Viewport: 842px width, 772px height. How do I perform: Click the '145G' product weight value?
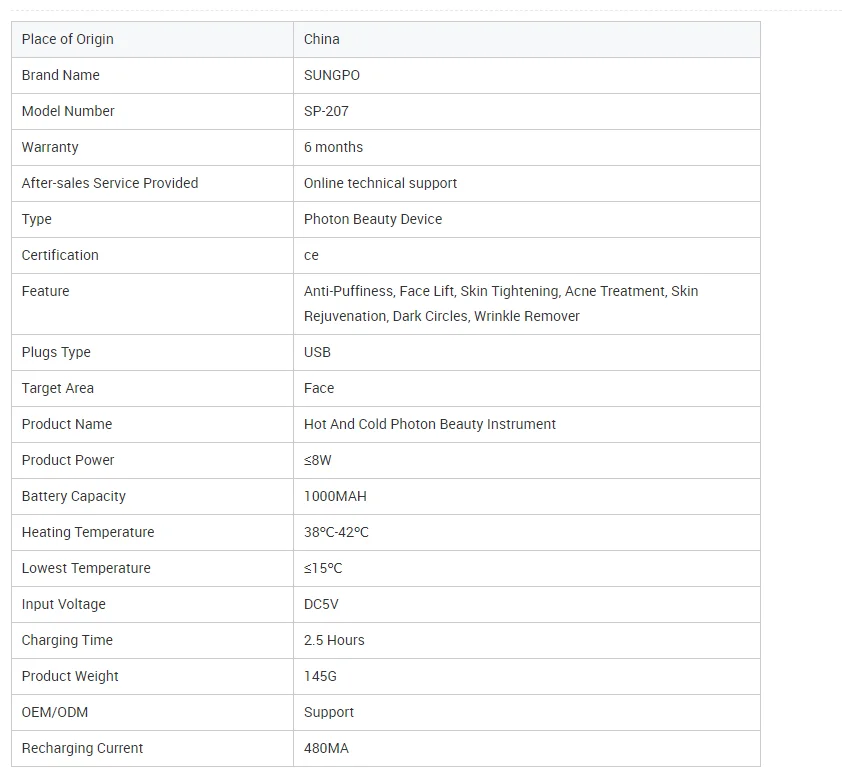(320, 676)
